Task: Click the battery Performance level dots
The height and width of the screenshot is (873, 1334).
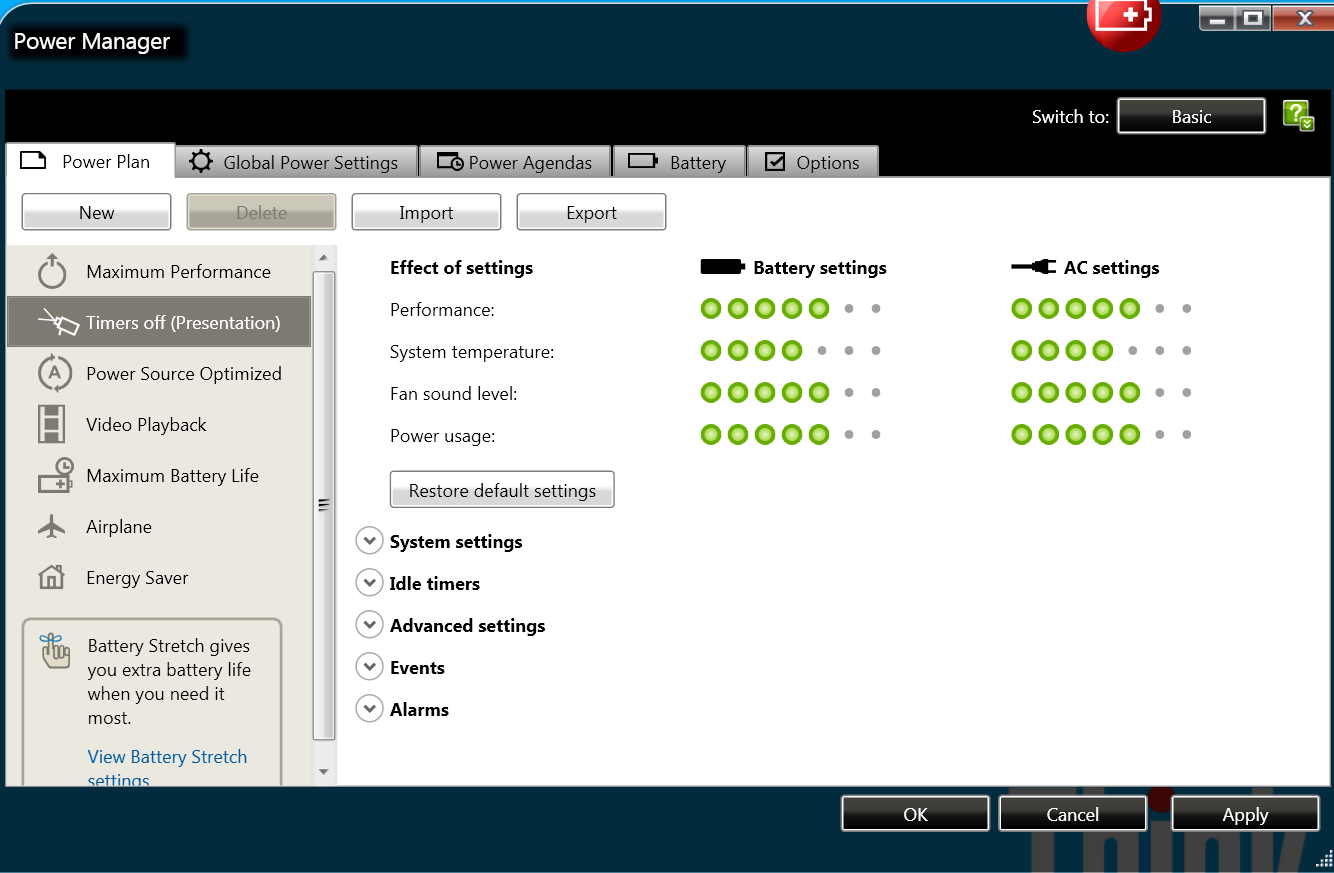Action: pos(791,309)
